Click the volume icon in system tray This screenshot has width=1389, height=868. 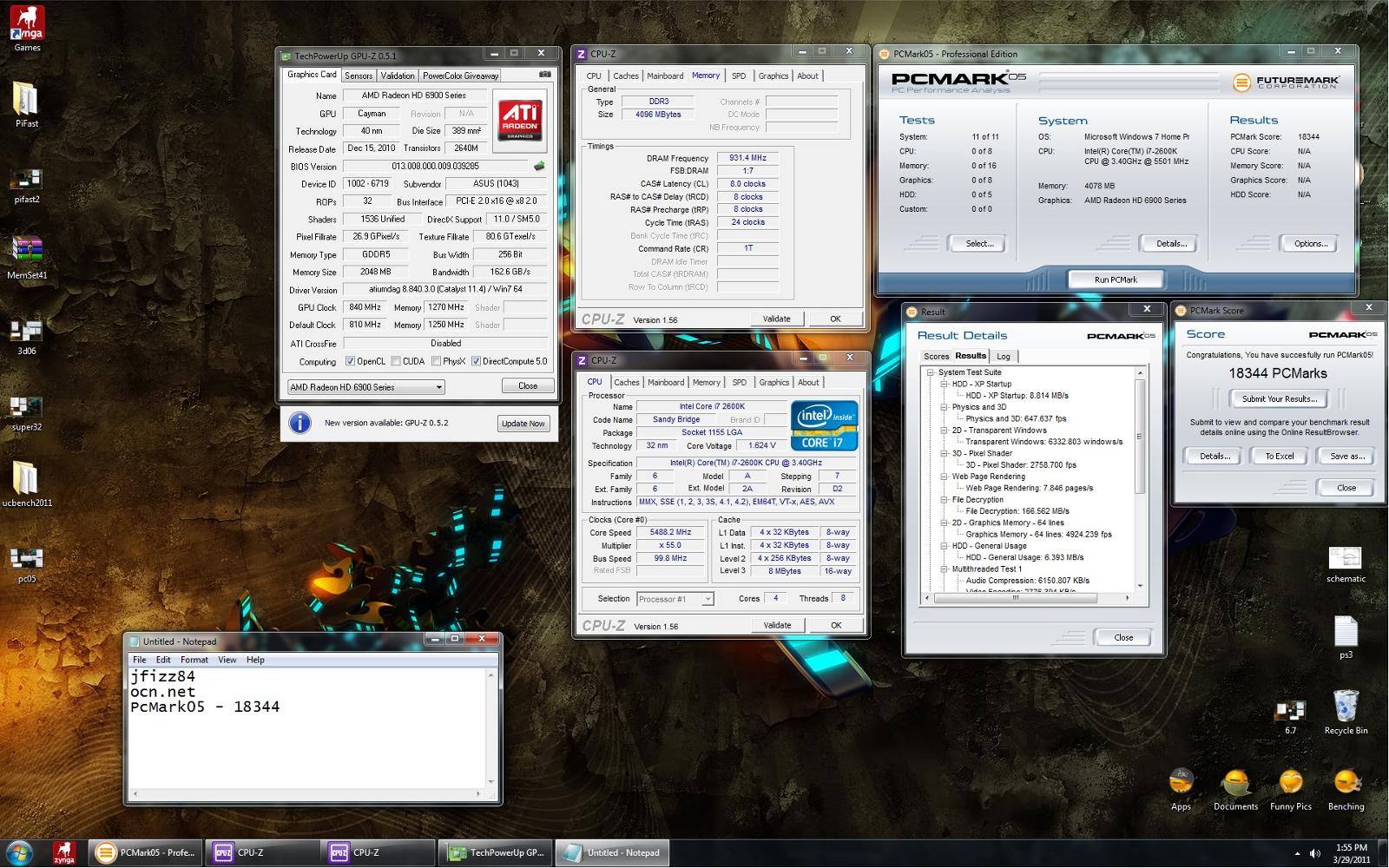[x=1314, y=854]
